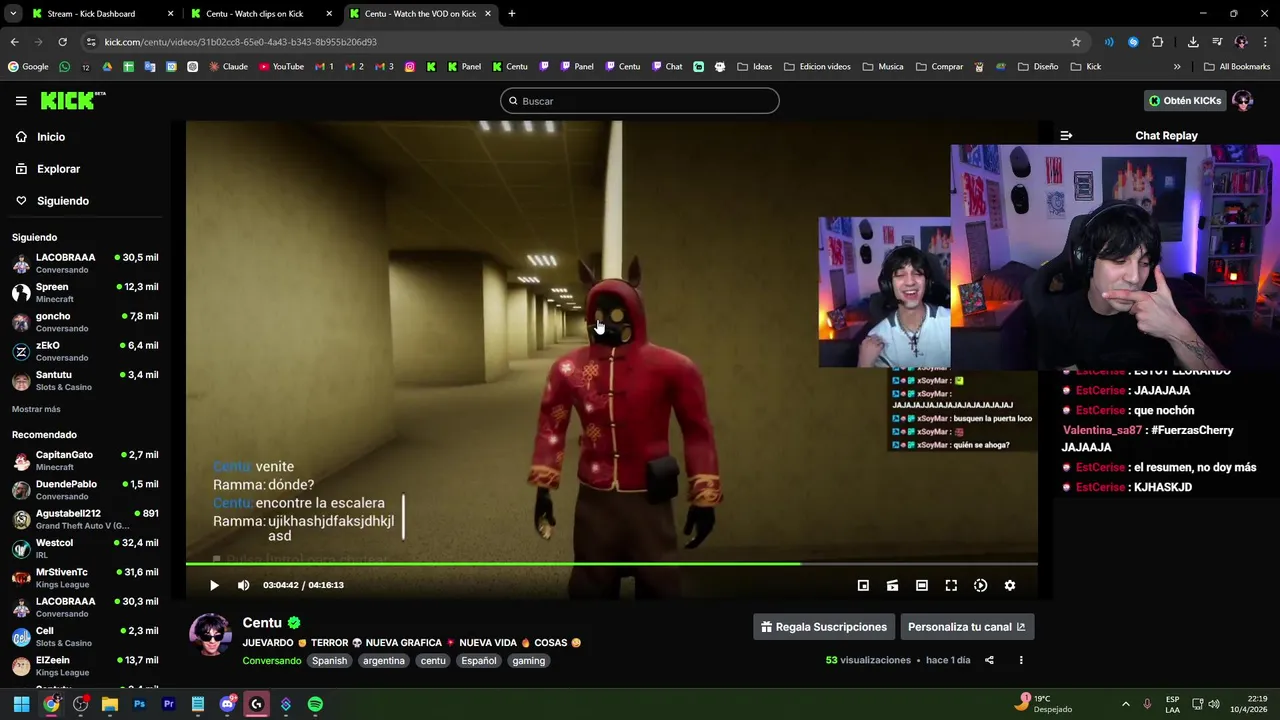
Task: Switch to Stream - Kick Dashboard tab
Action: click(102, 14)
